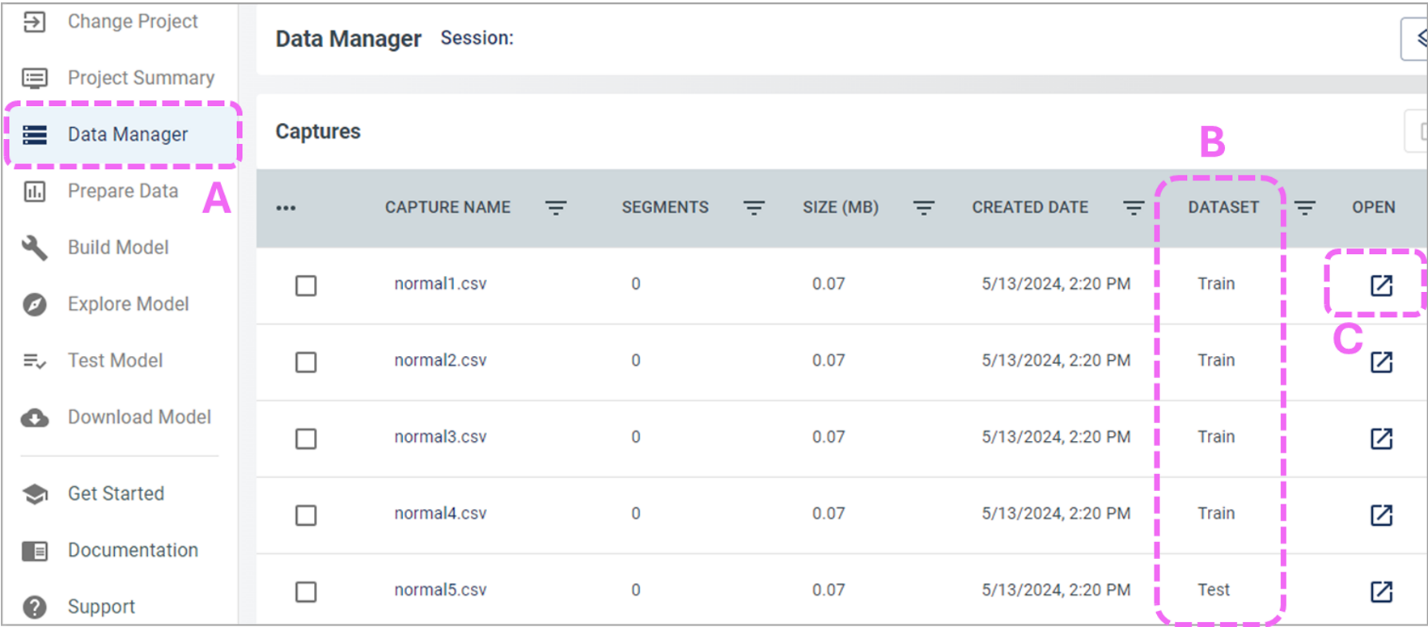
Task: Select the normal2.csv row checkbox
Action: click(306, 362)
